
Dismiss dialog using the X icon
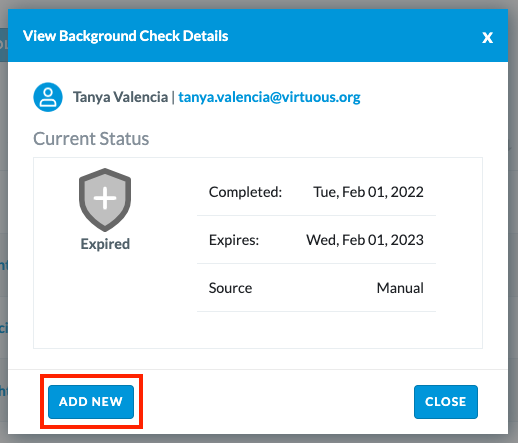[x=487, y=37]
